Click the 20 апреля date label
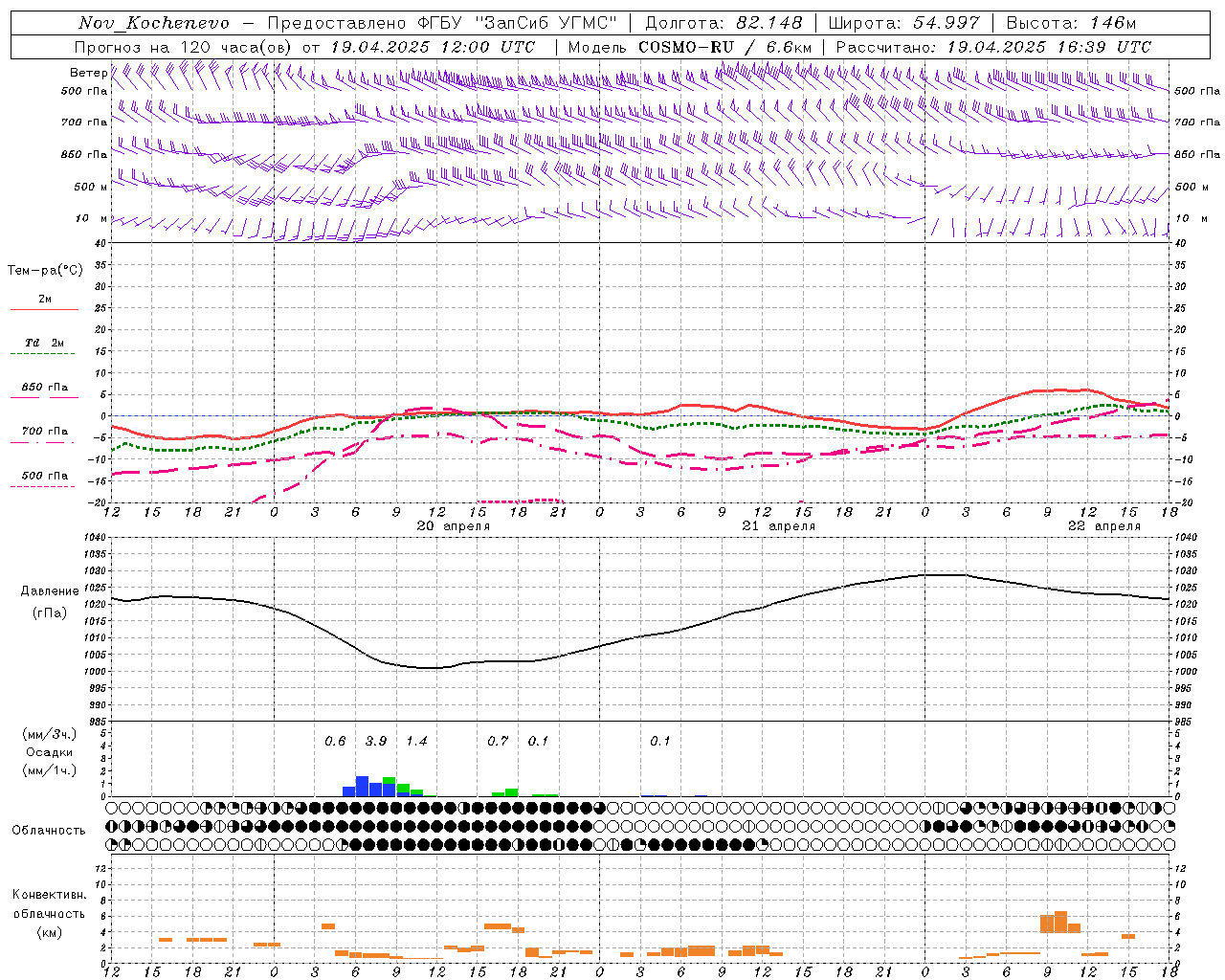Viewport: 1225px width, 980px height. pos(453,526)
